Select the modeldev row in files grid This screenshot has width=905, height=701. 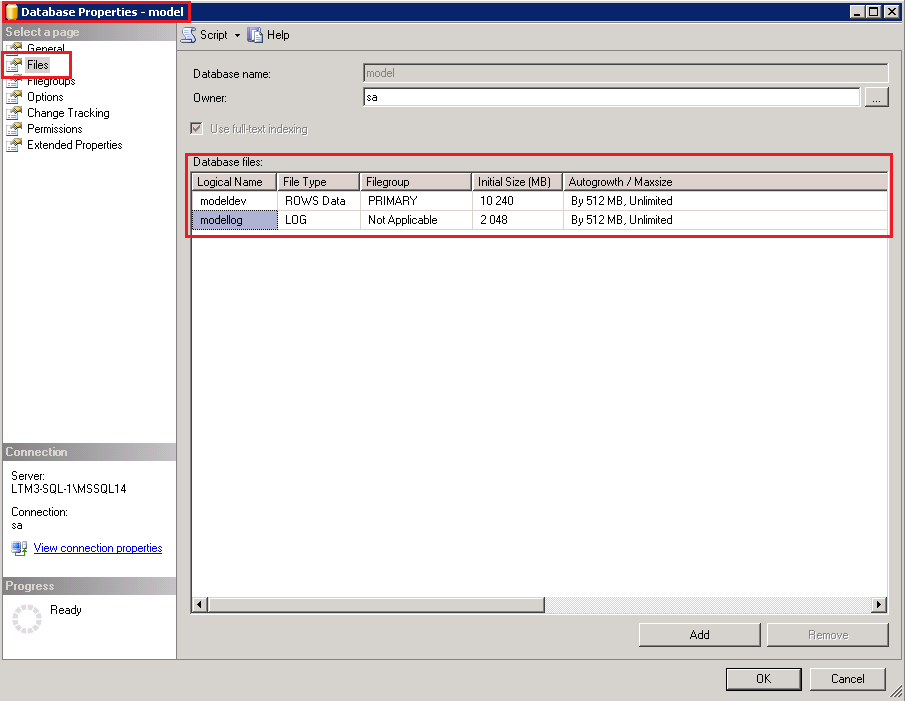pos(234,201)
